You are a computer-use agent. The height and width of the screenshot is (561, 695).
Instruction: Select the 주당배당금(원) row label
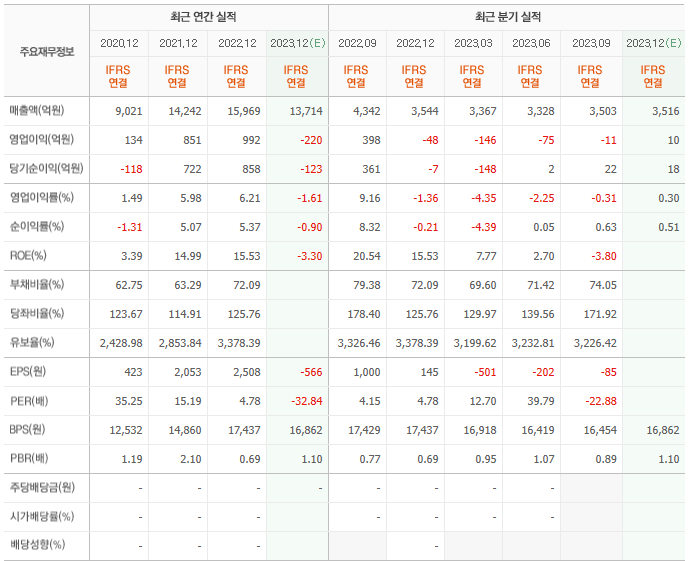[43, 488]
